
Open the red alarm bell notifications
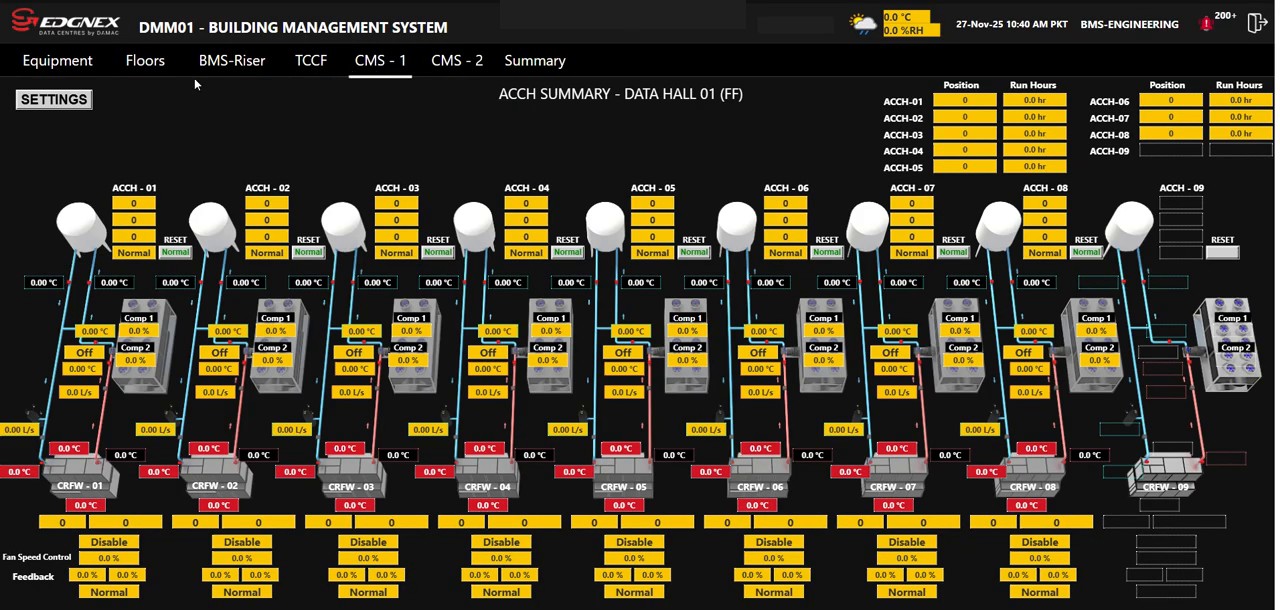click(1206, 24)
